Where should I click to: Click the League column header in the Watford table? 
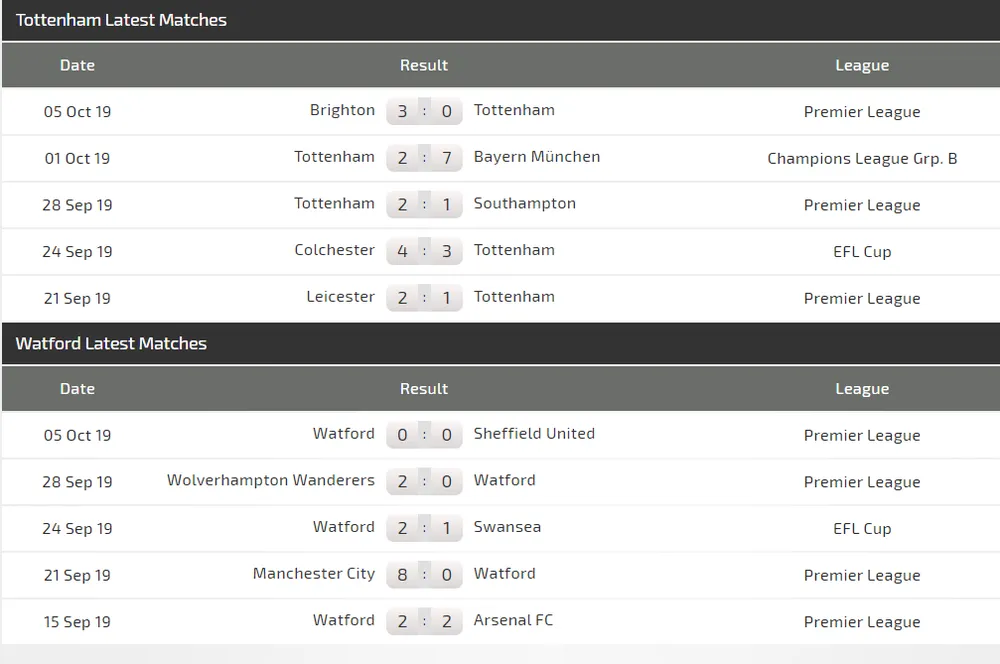point(862,389)
